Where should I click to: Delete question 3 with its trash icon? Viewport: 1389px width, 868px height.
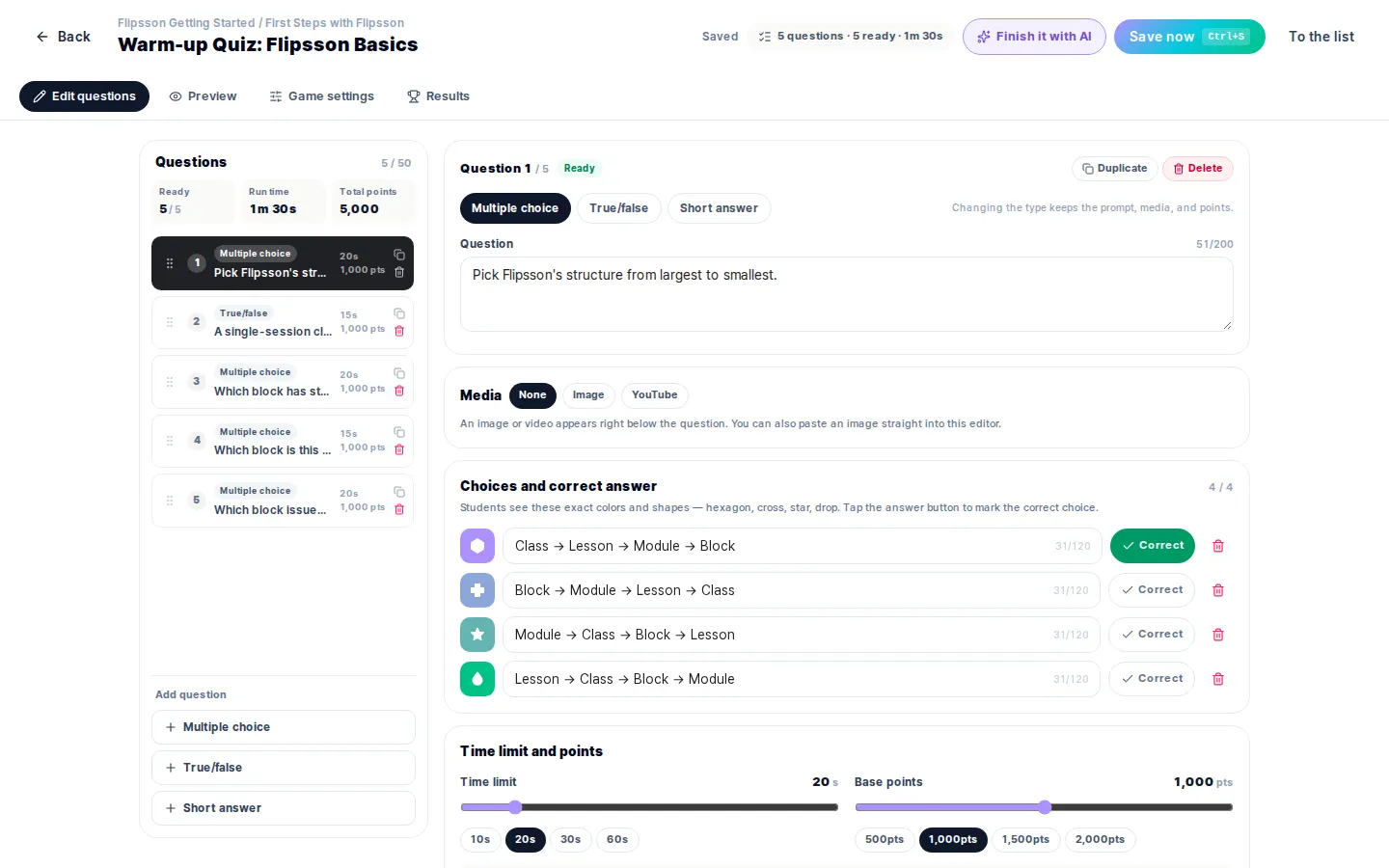399,391
